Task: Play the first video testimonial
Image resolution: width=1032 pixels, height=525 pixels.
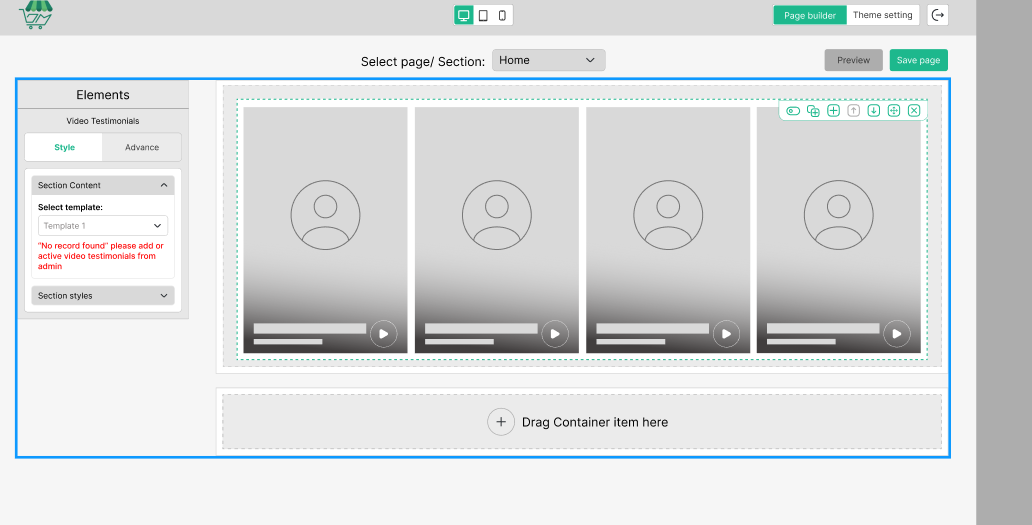Action: 384,334
